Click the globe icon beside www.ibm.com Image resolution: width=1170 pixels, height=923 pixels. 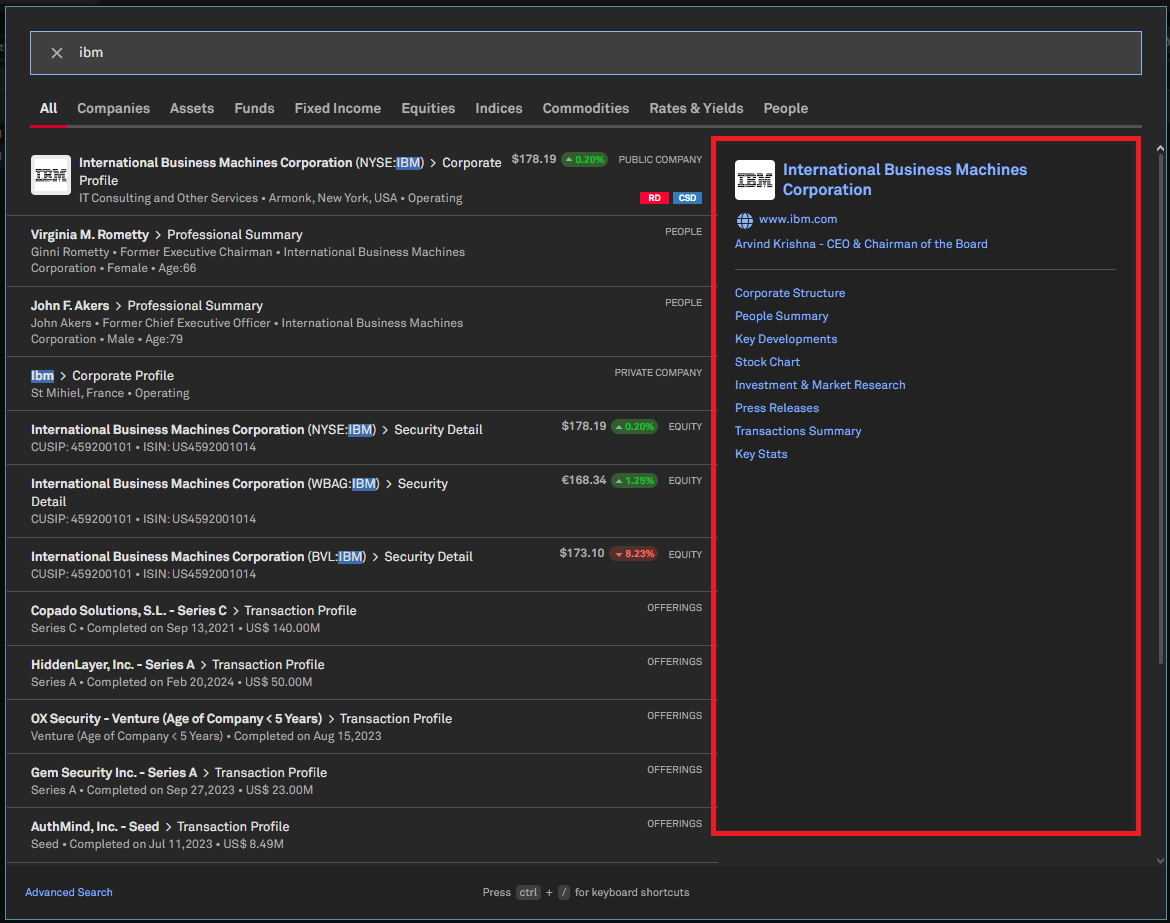tap(744, 220)
